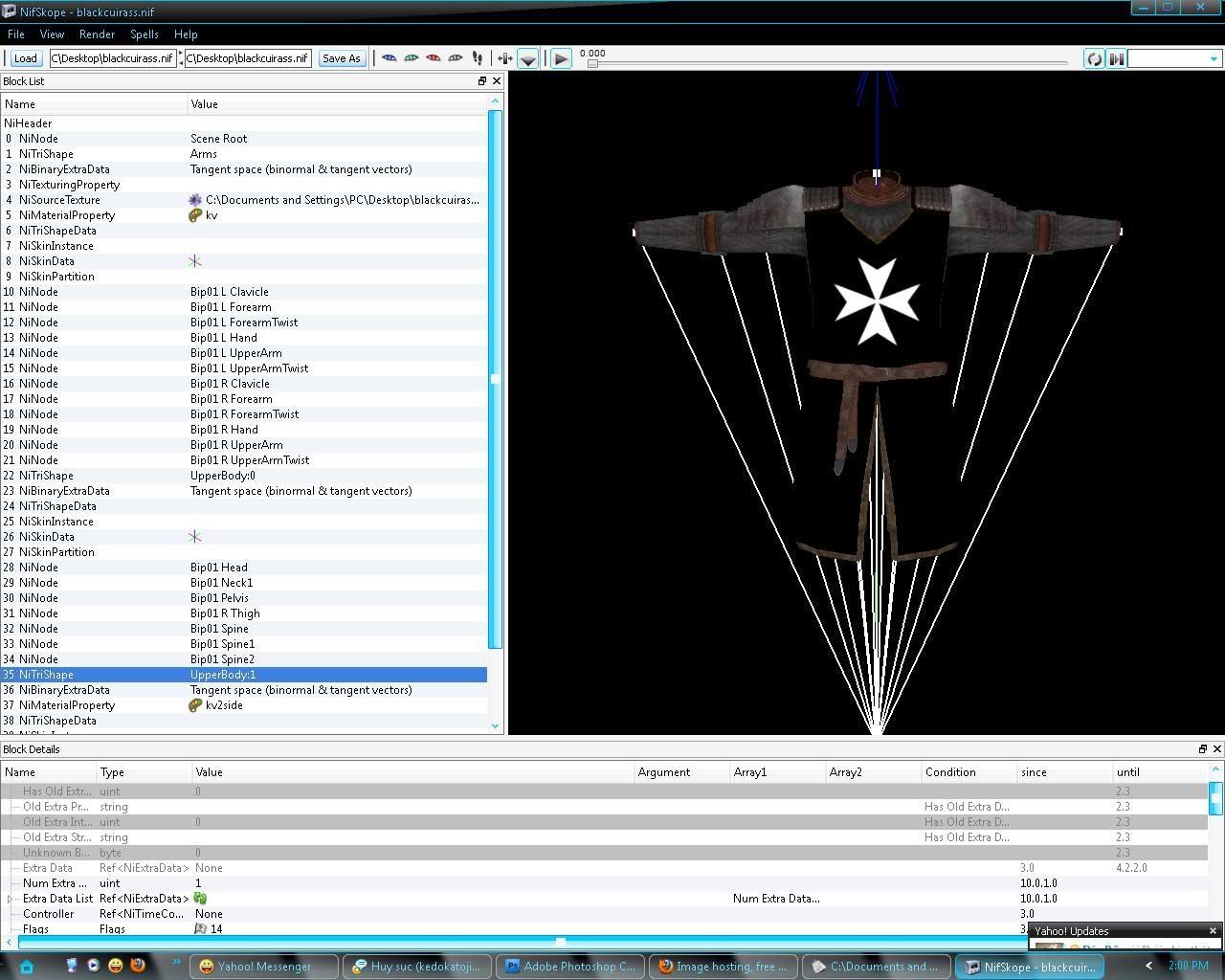Switch to Adobe Photoshop in taskbar
This screenshot has height=980, width=1225.
[570, 967]
